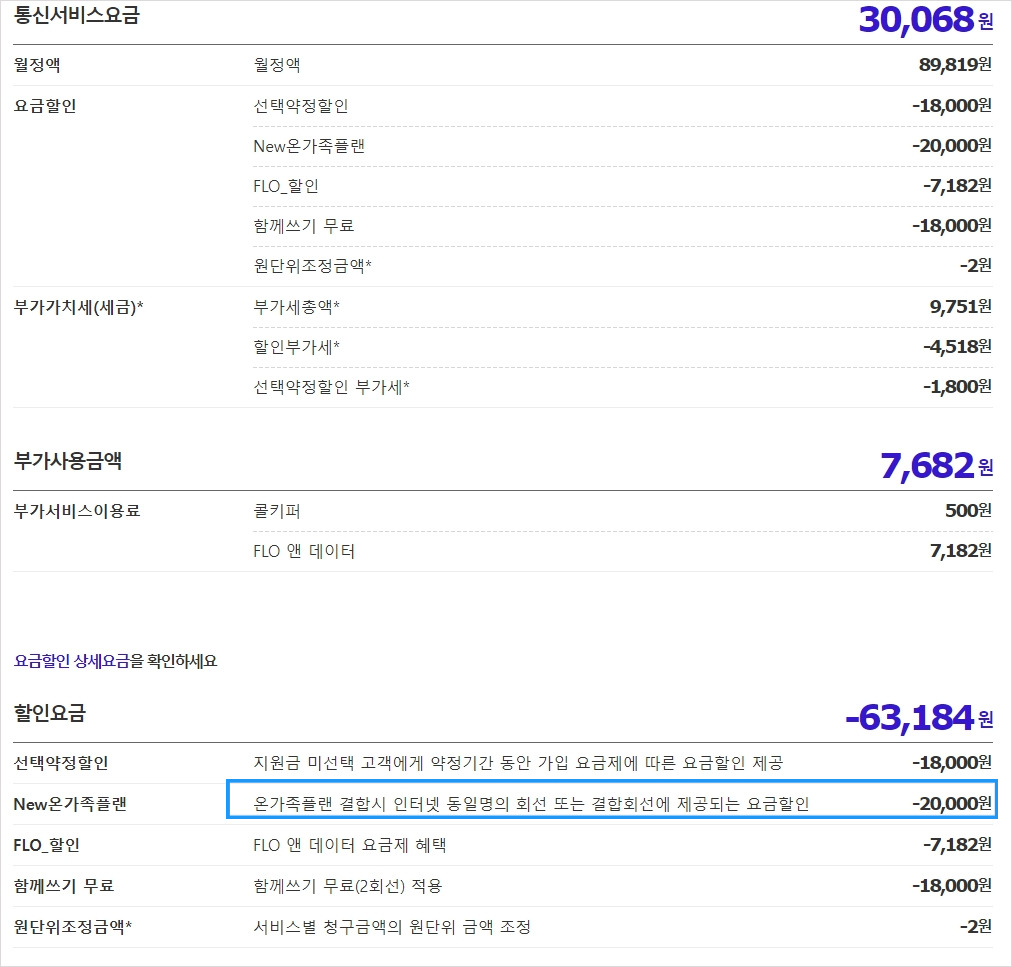Select the 할인요금 section heading
Viewport: 1012px width, 967px height.
coord(50,714)
